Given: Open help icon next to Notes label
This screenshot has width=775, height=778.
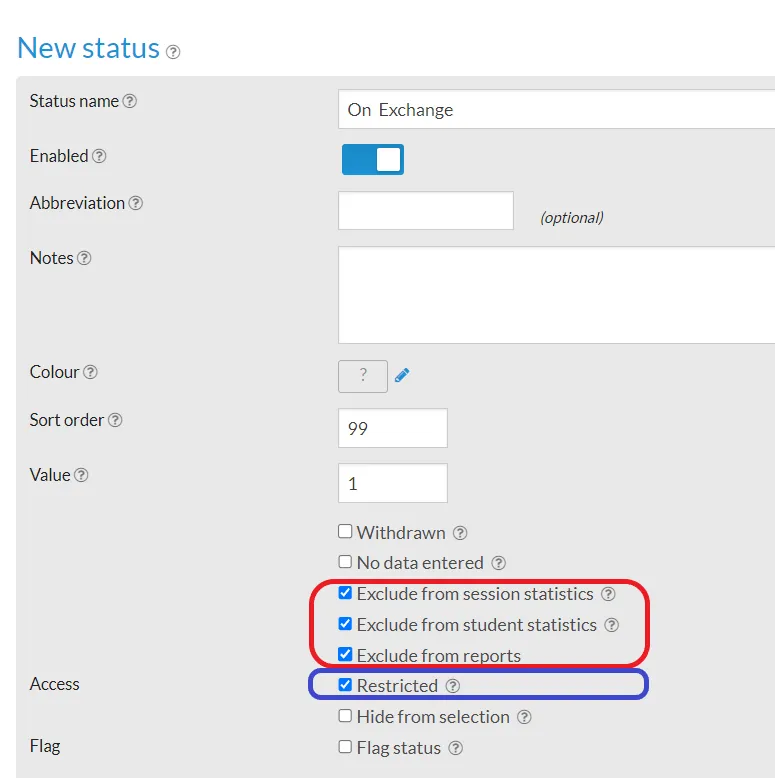Looking at the screenshot, I should point(84,258).
